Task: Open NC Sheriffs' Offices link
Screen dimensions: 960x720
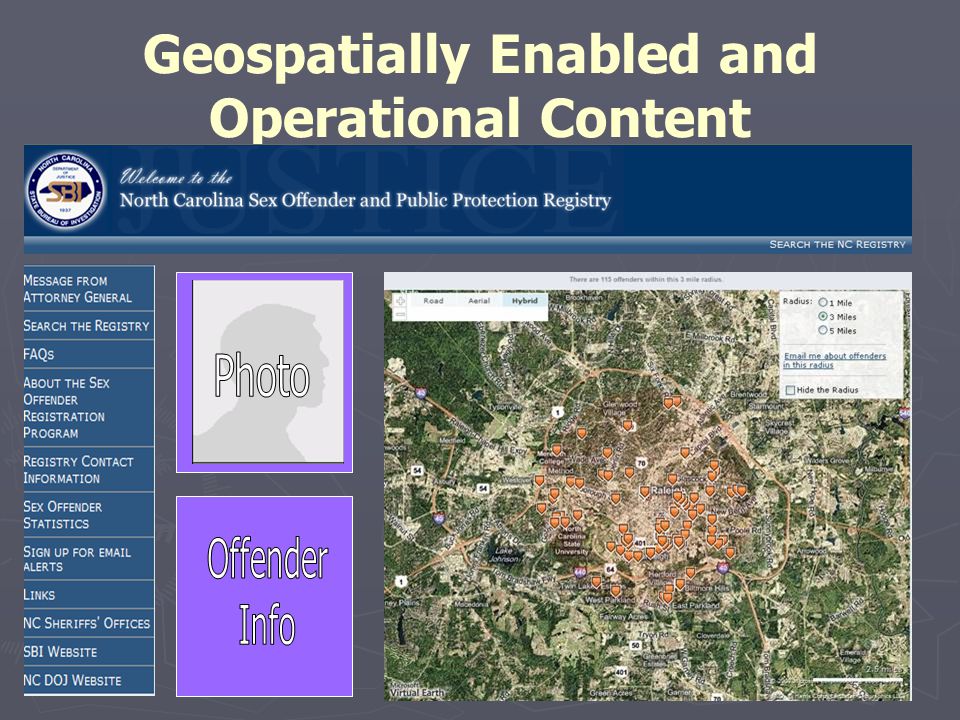Action: [89, 623]
